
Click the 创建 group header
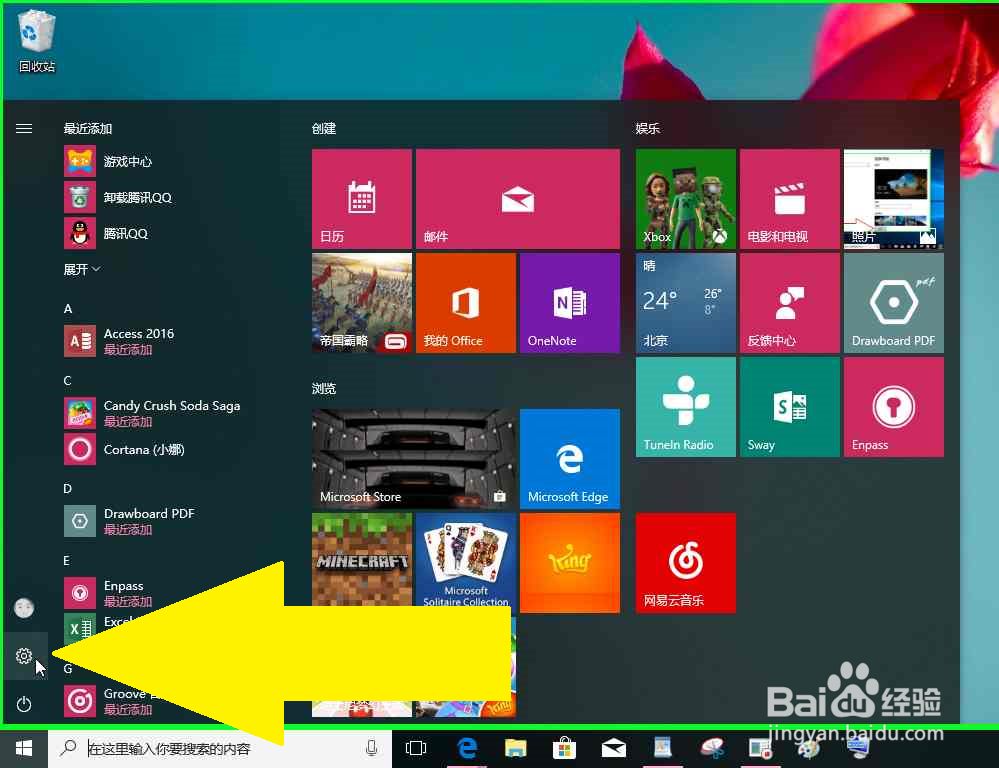(x=324, y=129)
